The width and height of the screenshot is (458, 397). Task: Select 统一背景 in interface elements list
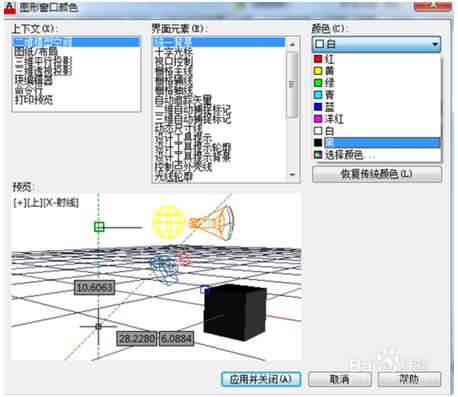pyautogui.click(x=219, y=42)
